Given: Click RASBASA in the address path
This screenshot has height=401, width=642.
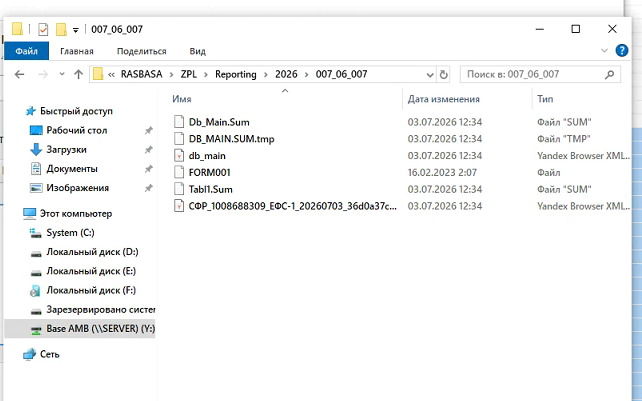Looking at the screenshot, I should pyautogui.click(x=142, y=74).
